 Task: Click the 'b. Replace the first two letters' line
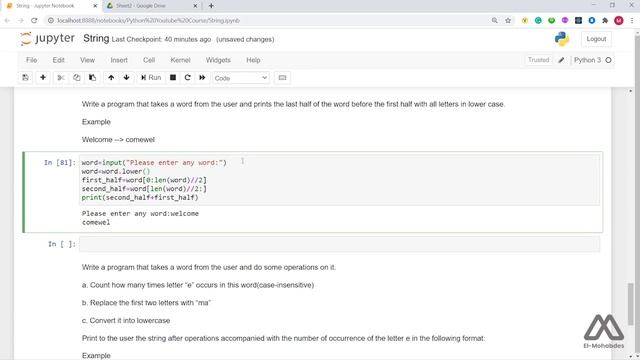coord(146,303)
